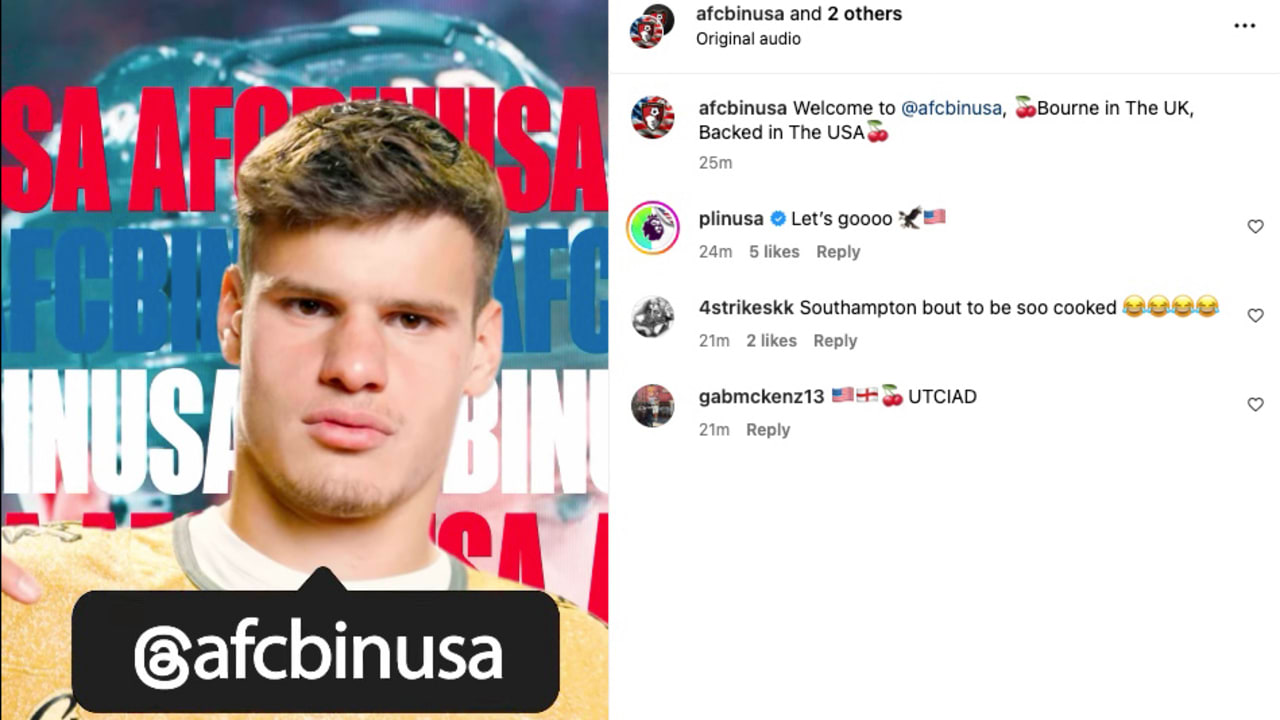This screenshot has height=720, width=1280.
Task: Click the Threads logo on the video sticker
Action: click(x=157, y=656)
